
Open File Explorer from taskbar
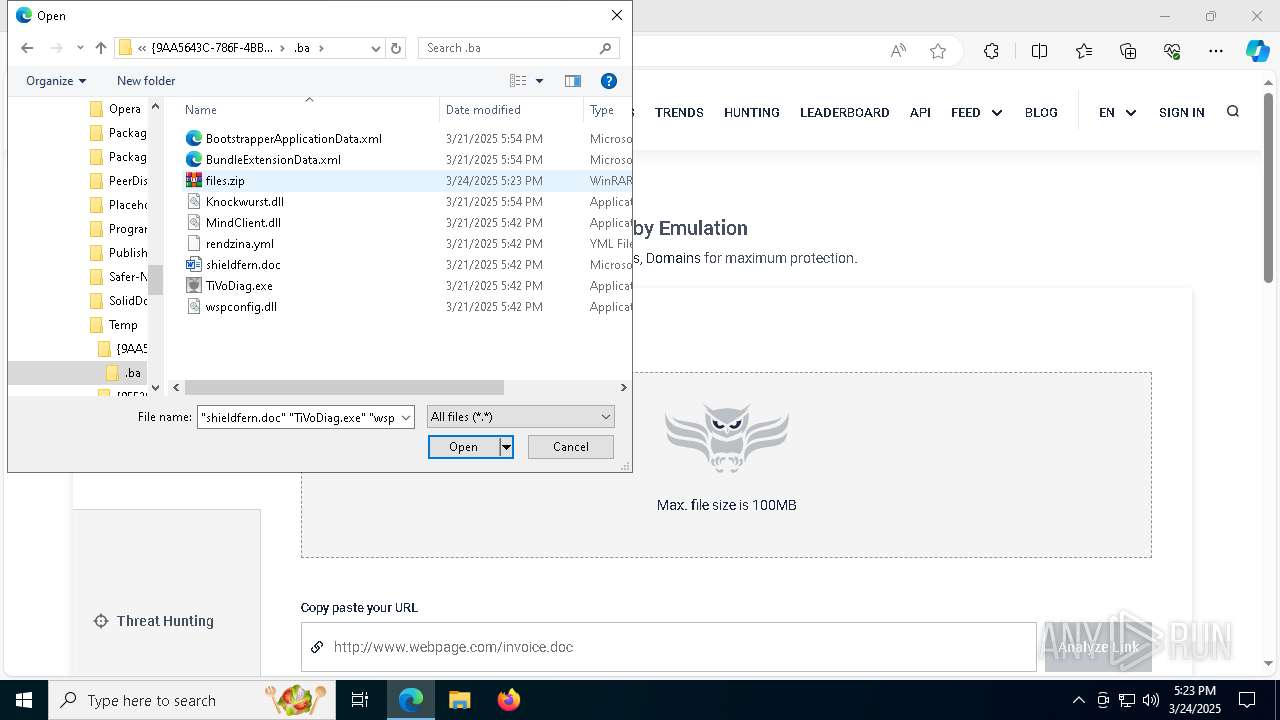point(459,700)
